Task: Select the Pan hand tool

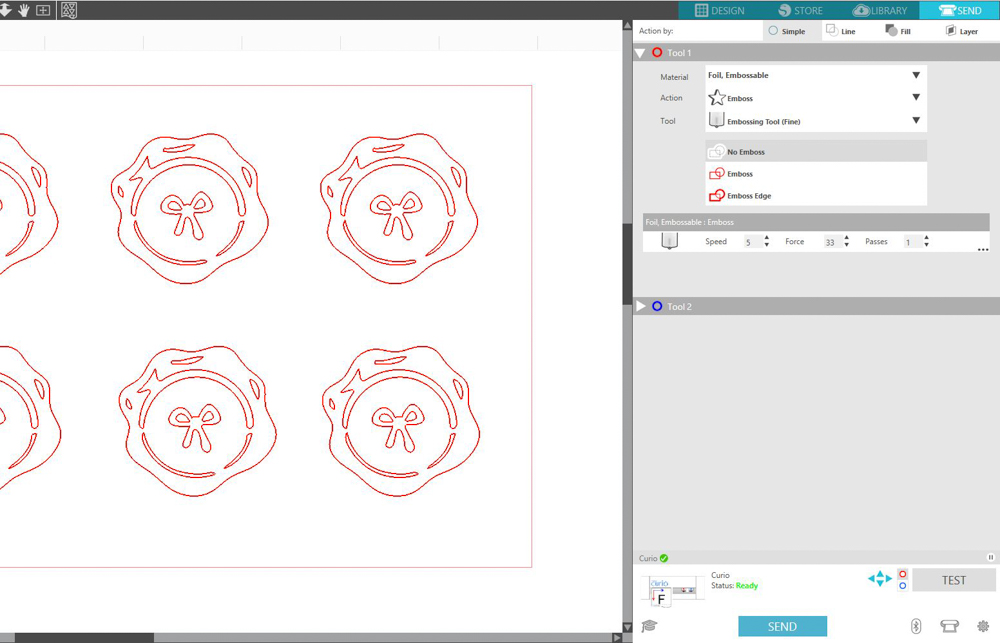Action: click(24, 10)
